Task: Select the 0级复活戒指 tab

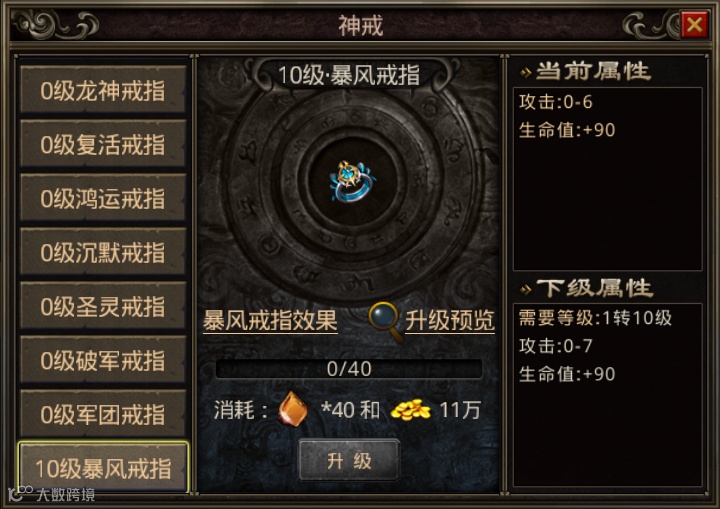Action: click(103, 144)
